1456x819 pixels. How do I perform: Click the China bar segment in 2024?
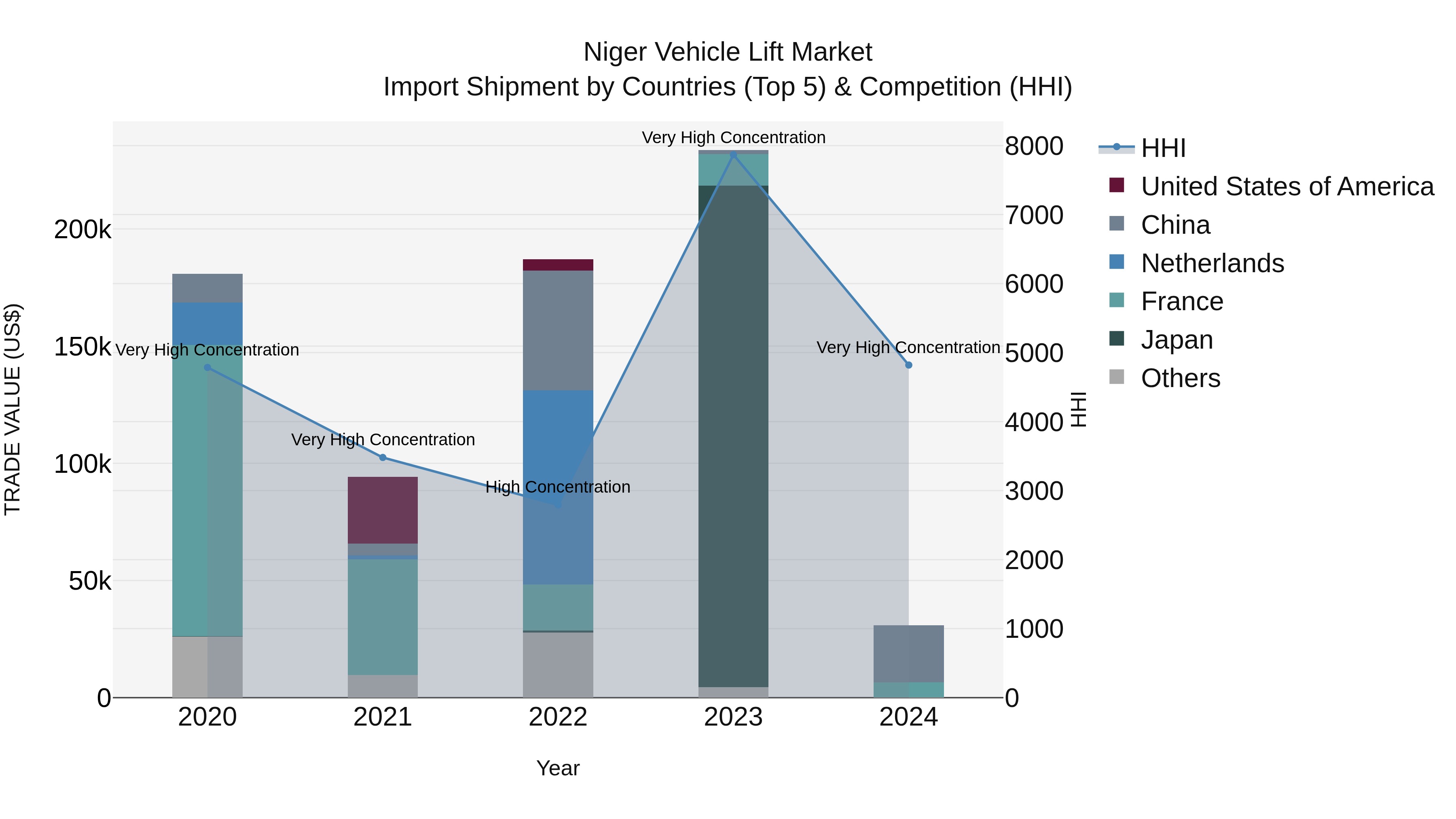coord(909,654)
